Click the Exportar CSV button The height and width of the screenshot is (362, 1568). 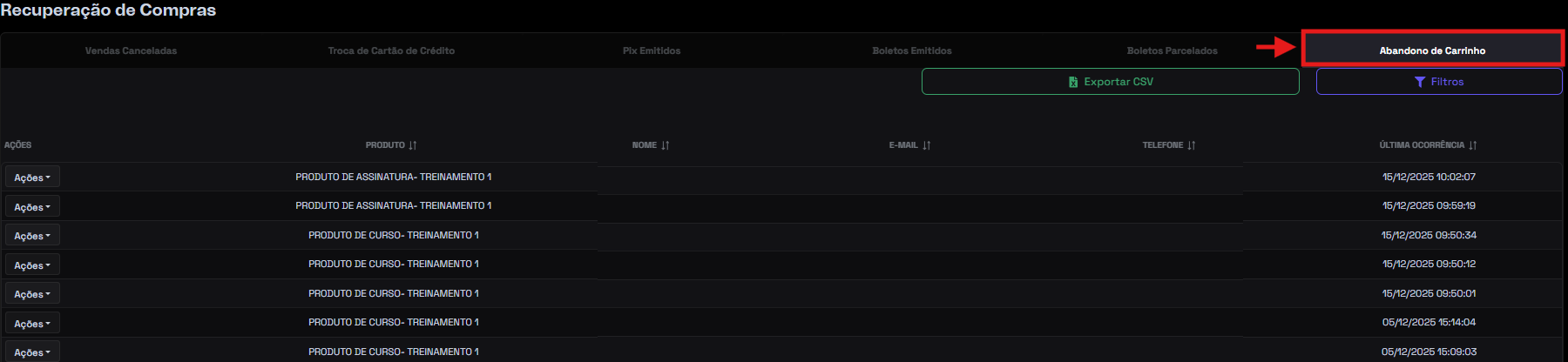(x=1110, y=82)
